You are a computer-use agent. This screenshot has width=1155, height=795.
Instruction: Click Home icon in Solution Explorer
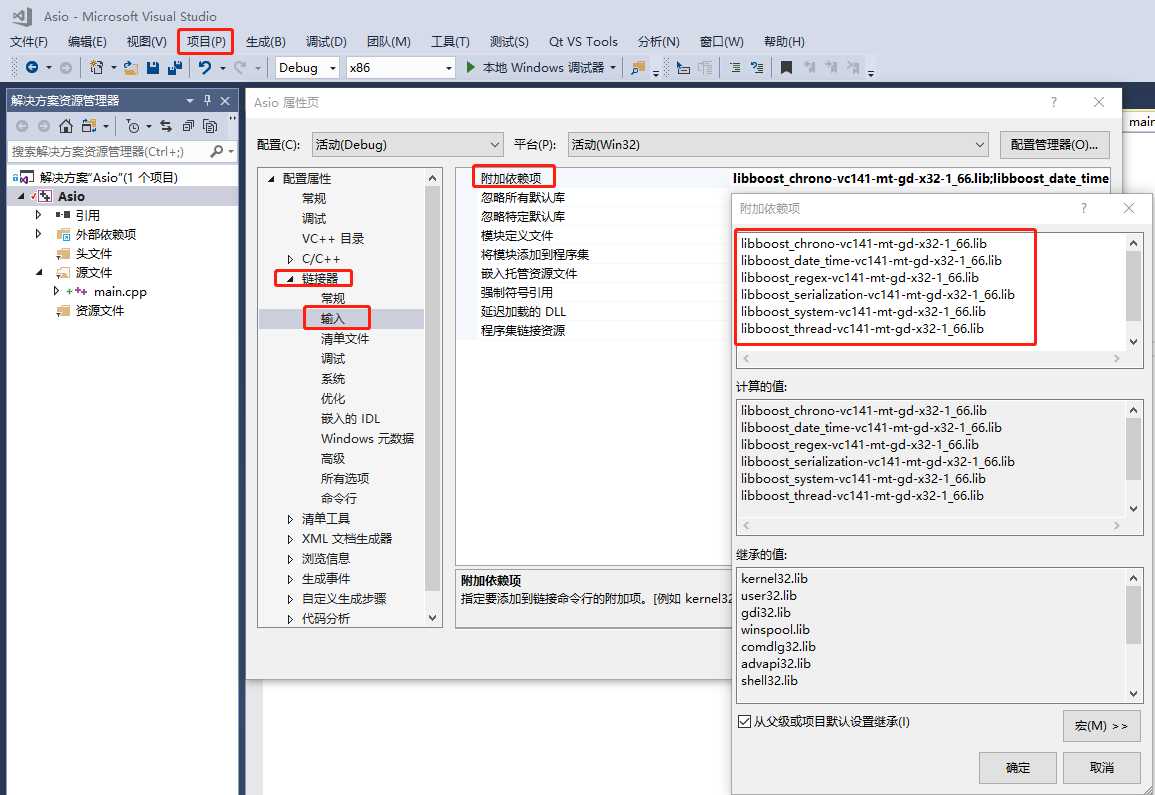click(x=66, y=126)
